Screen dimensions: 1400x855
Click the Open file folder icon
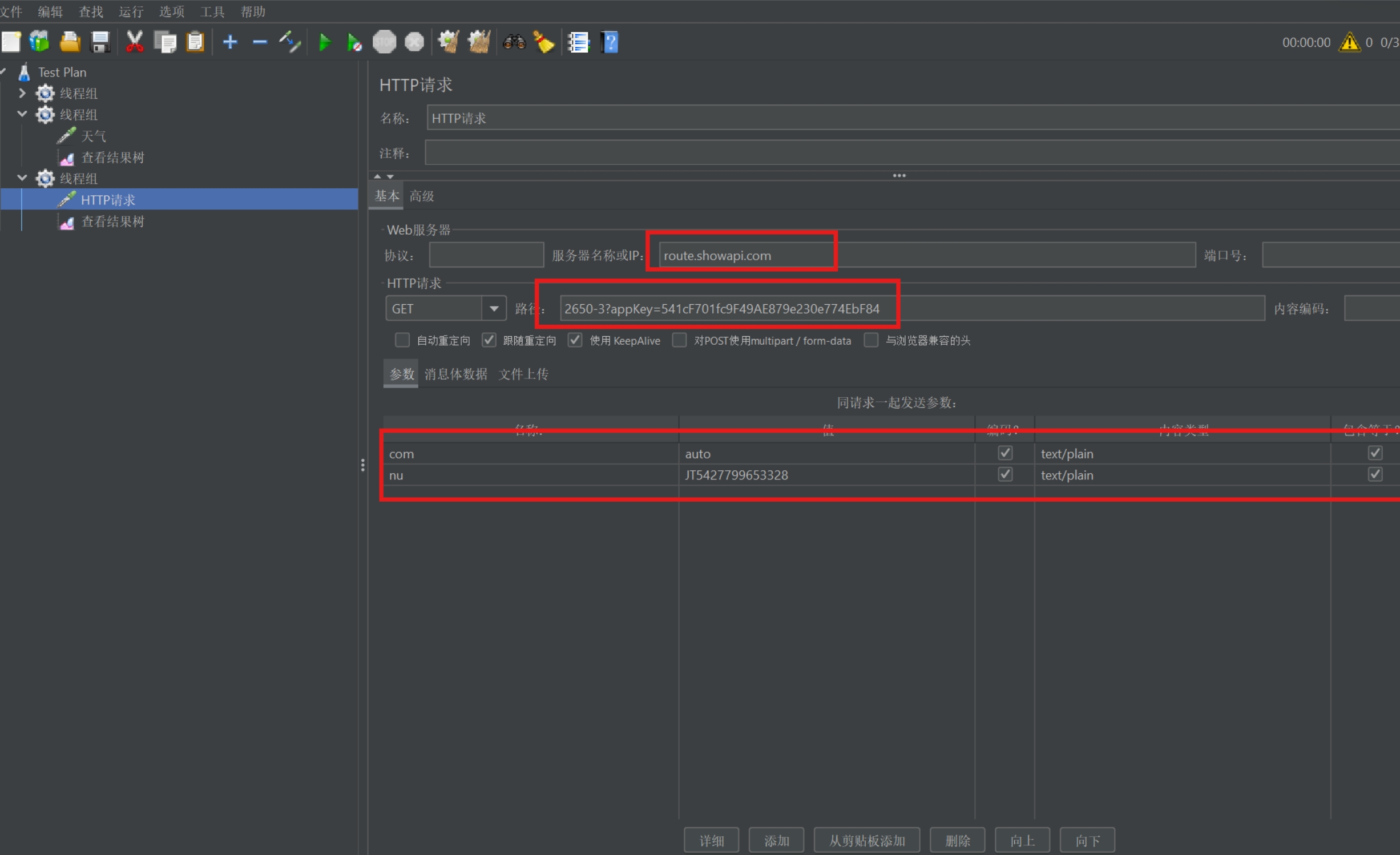click(70, 42)
